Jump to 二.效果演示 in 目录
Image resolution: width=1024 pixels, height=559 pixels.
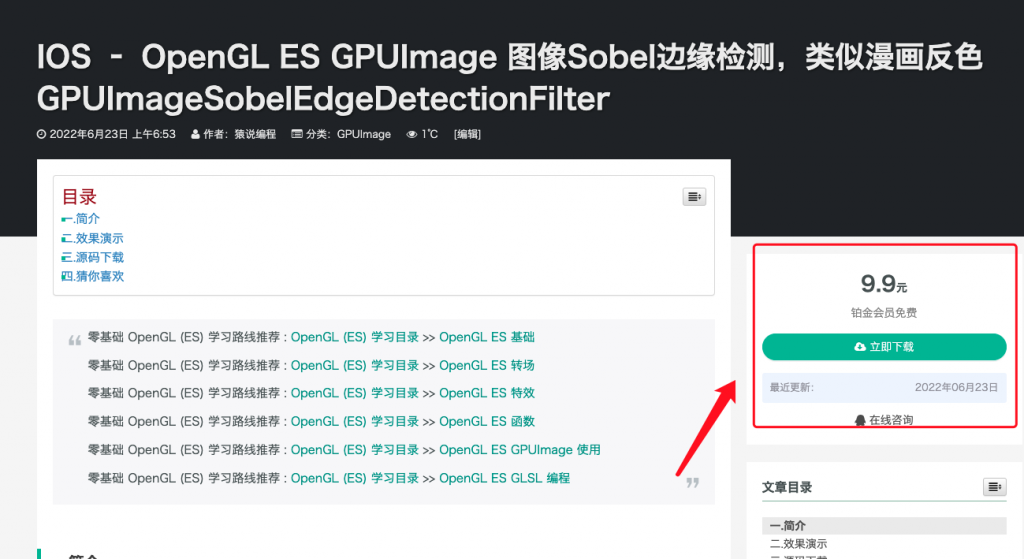coord(92,238)
